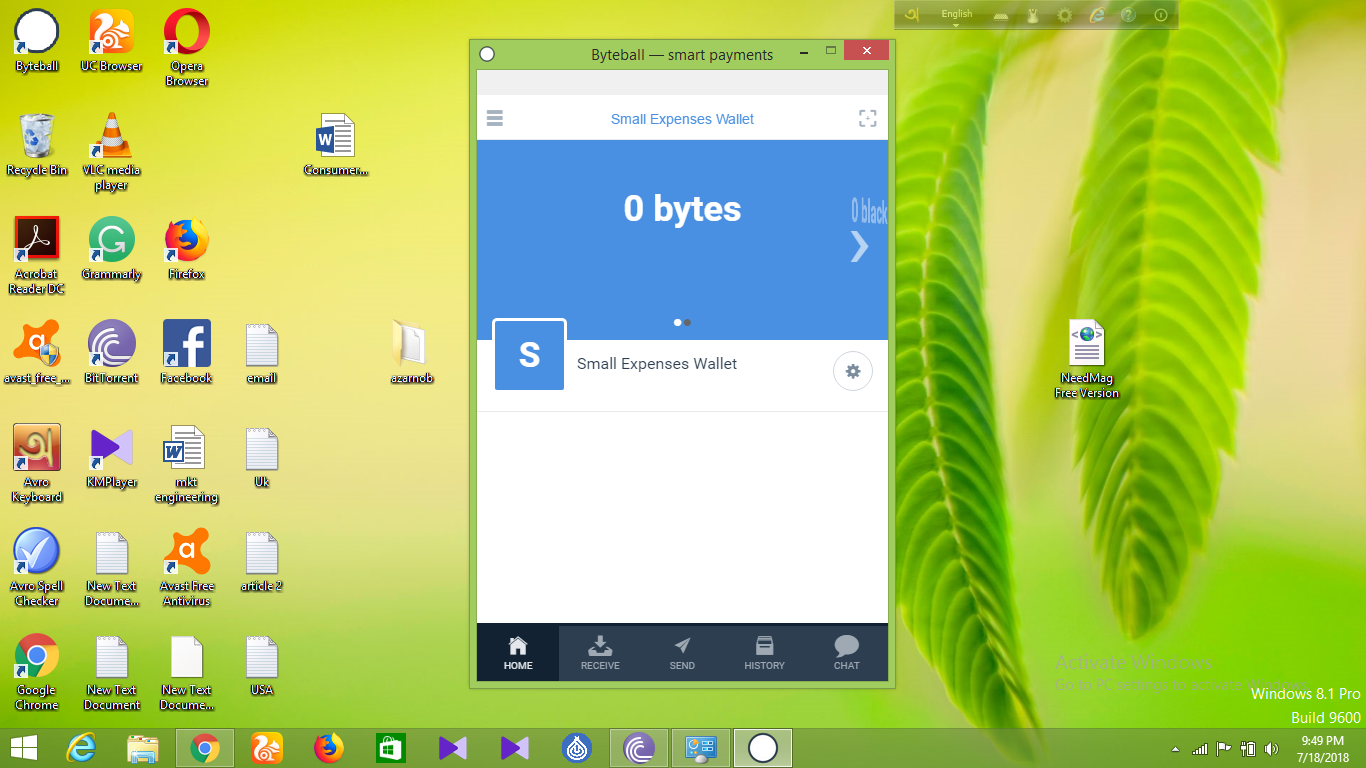Open the English language dropdown in Avro bar

(957, 15)
